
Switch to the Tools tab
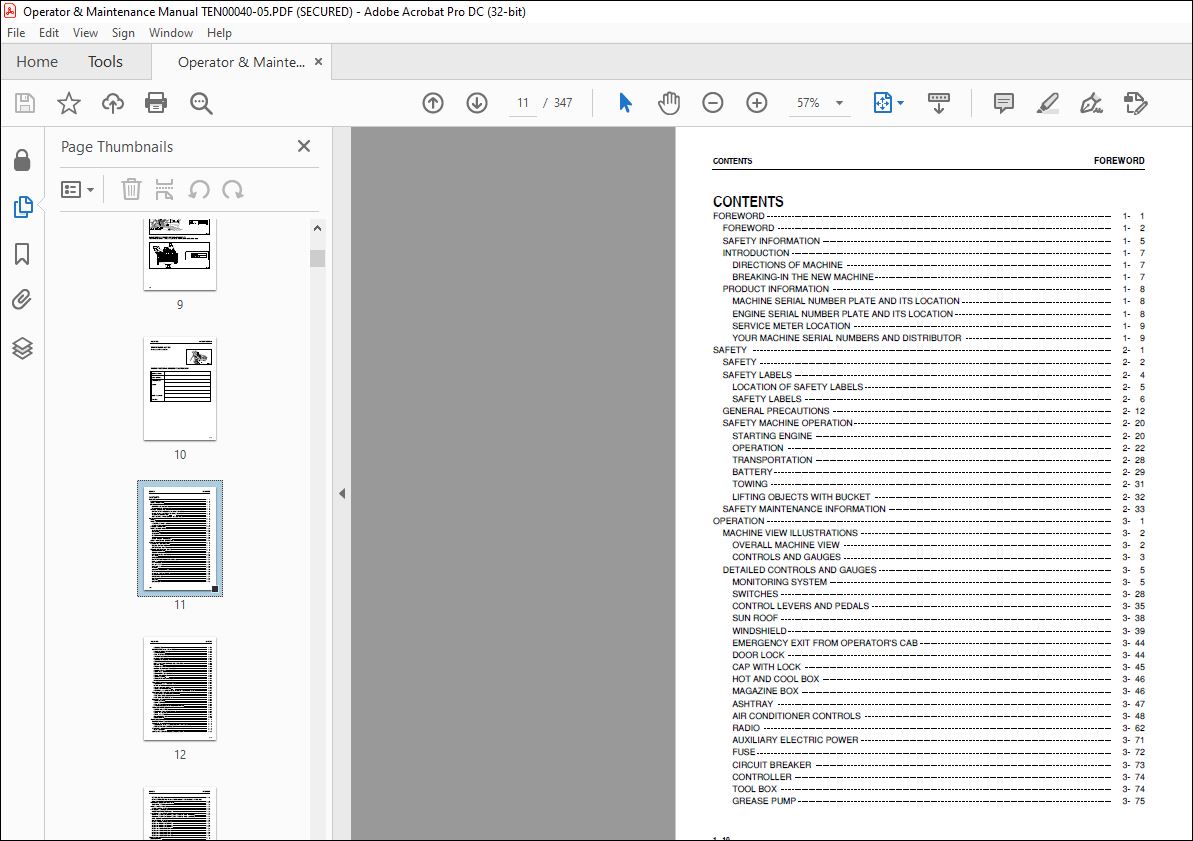coord(105,62)
